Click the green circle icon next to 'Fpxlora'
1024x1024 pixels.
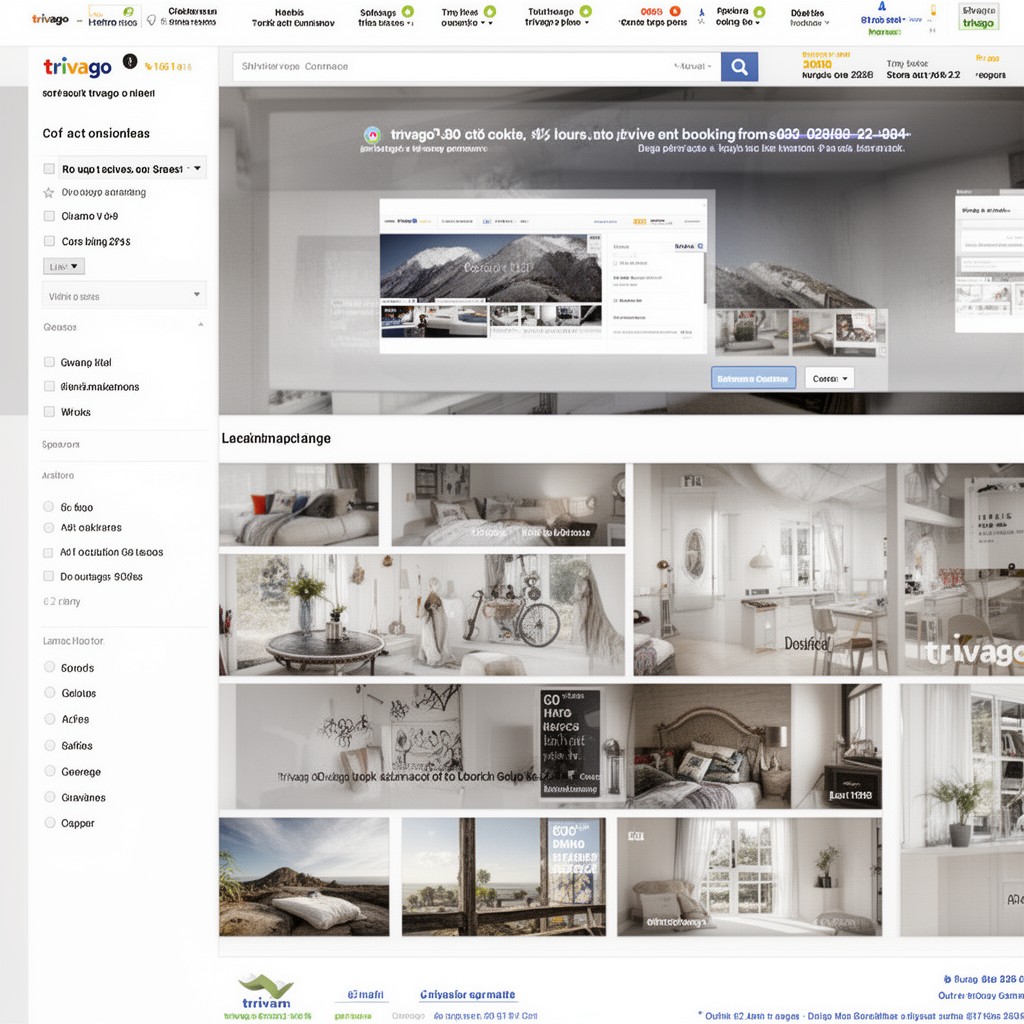(x=759, y=12)
